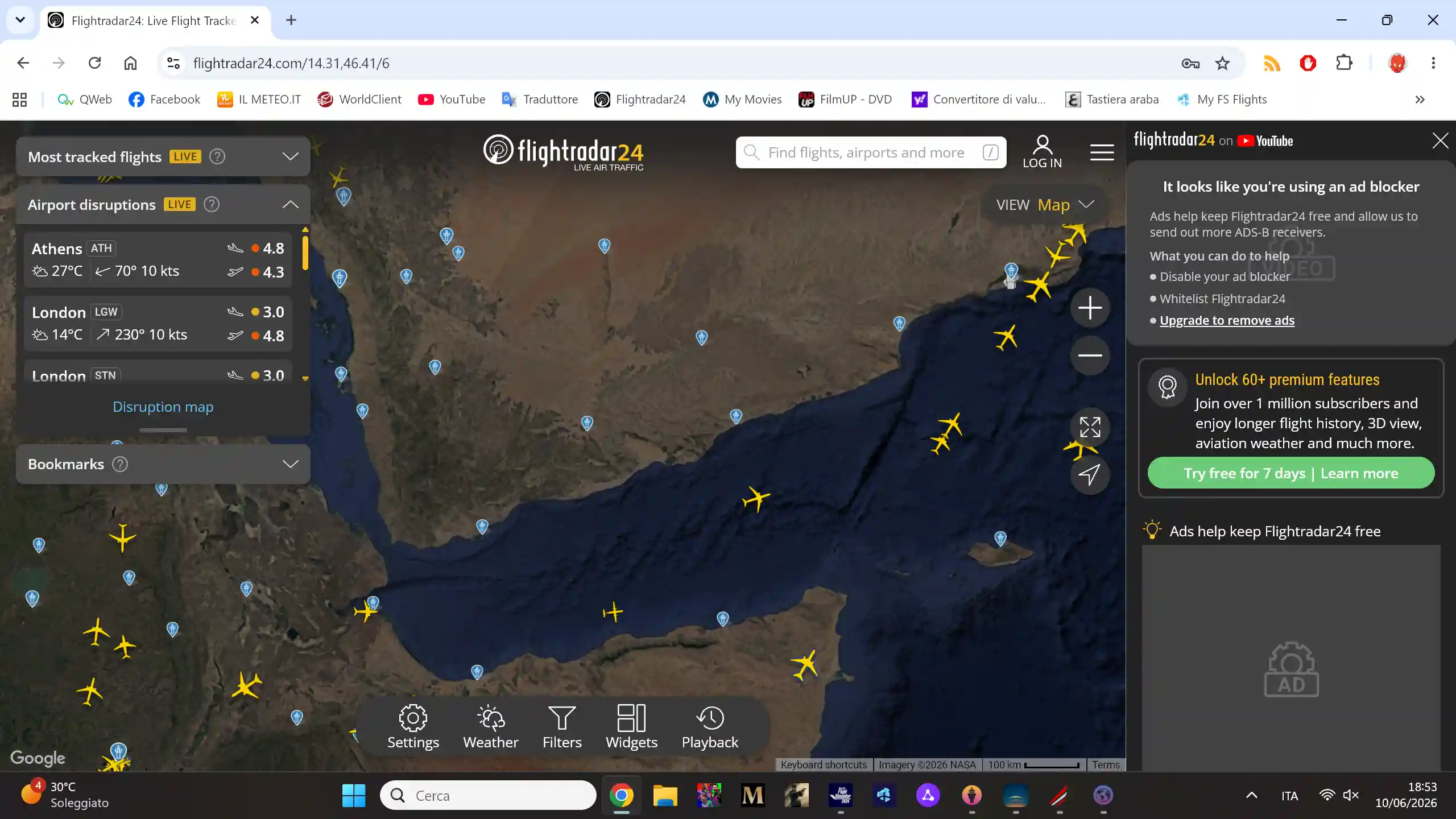The image size is (1456, 819).
Task: Go to browser home page
Action: 130,63
